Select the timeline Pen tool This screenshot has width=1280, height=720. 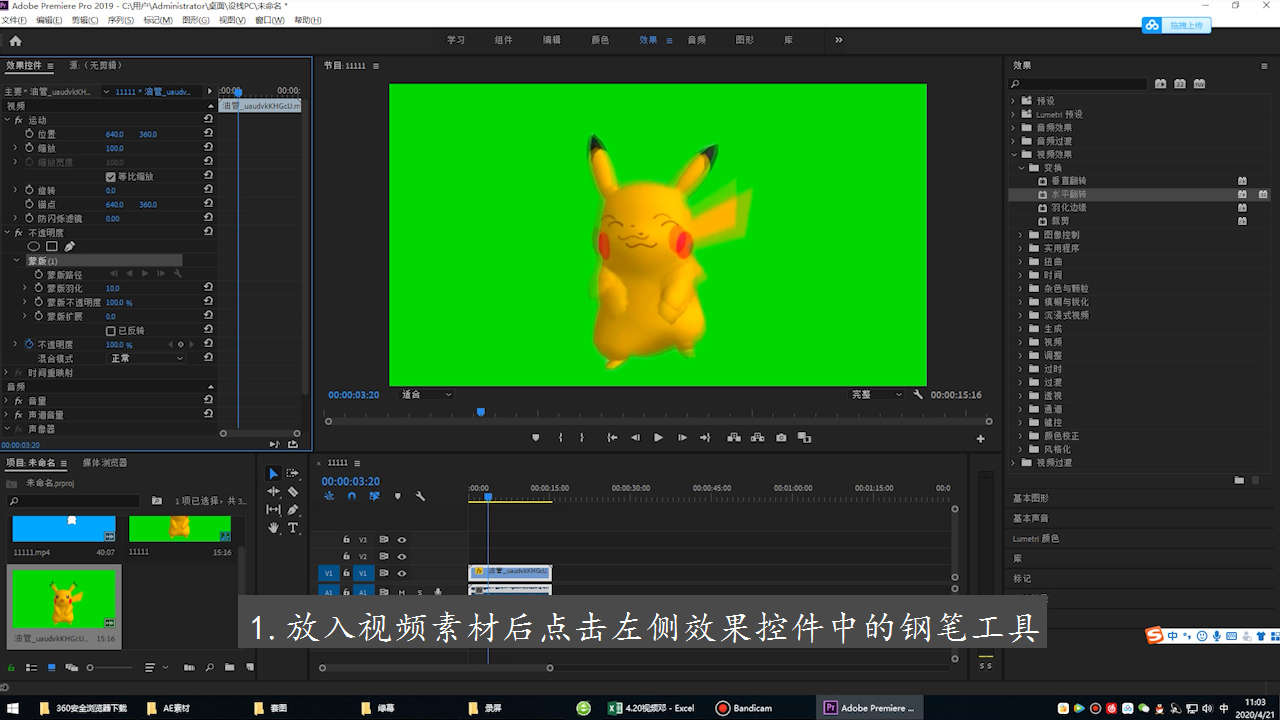[x=293, y=509]
